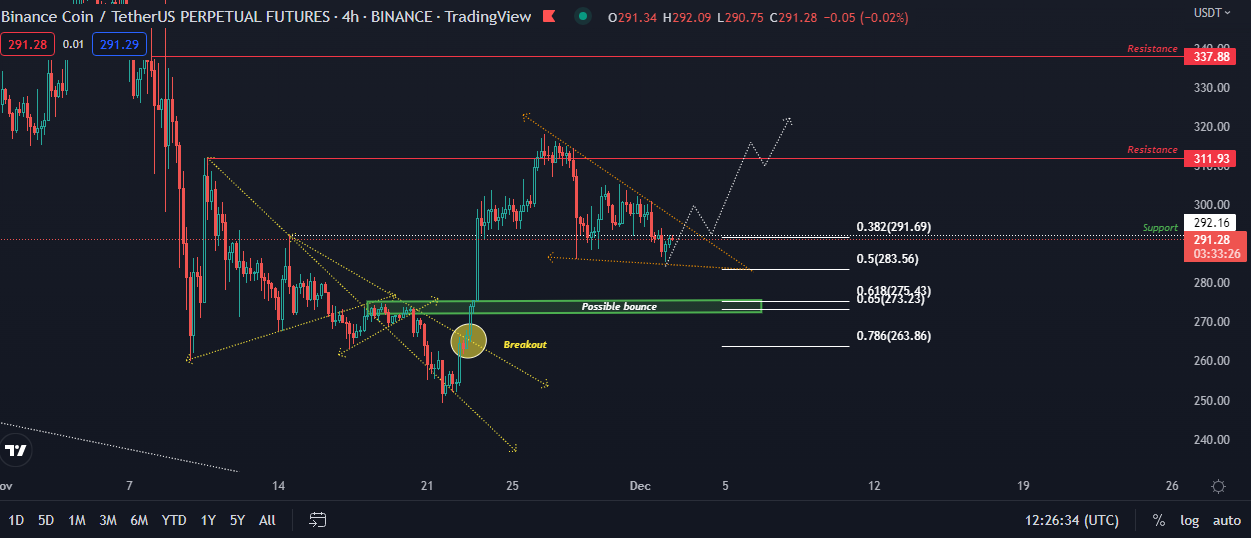
Task: Click the TradingView logo icon
Action: [x=15, y=451]
